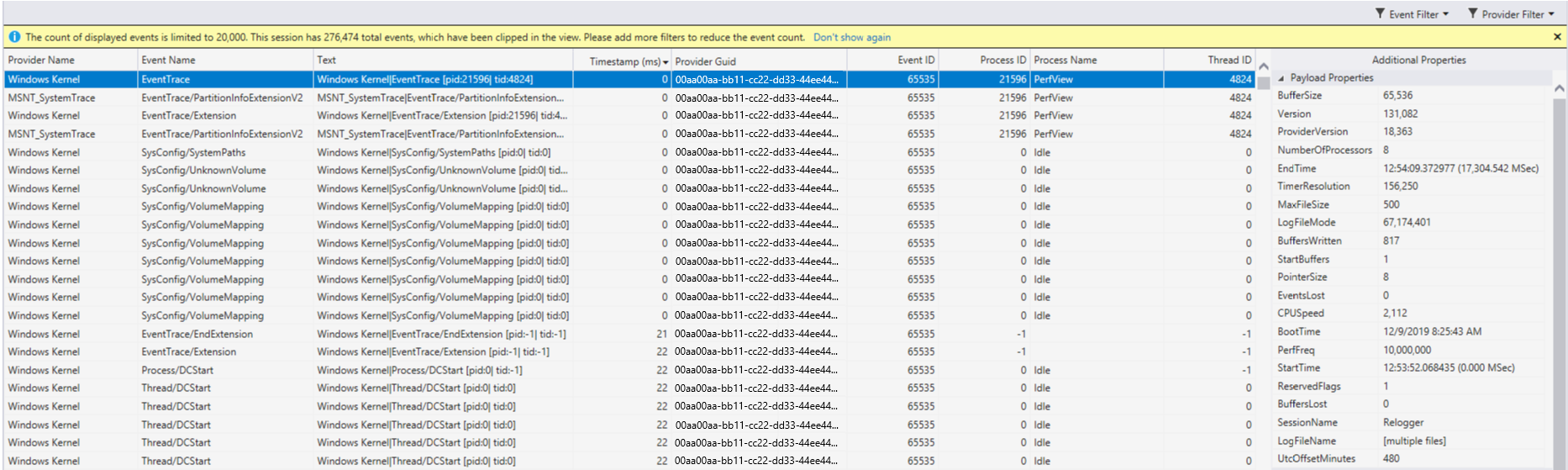The image size is (1568, 470).
Task: Select the Process/DCStart event row
Action: click(630, 370)
